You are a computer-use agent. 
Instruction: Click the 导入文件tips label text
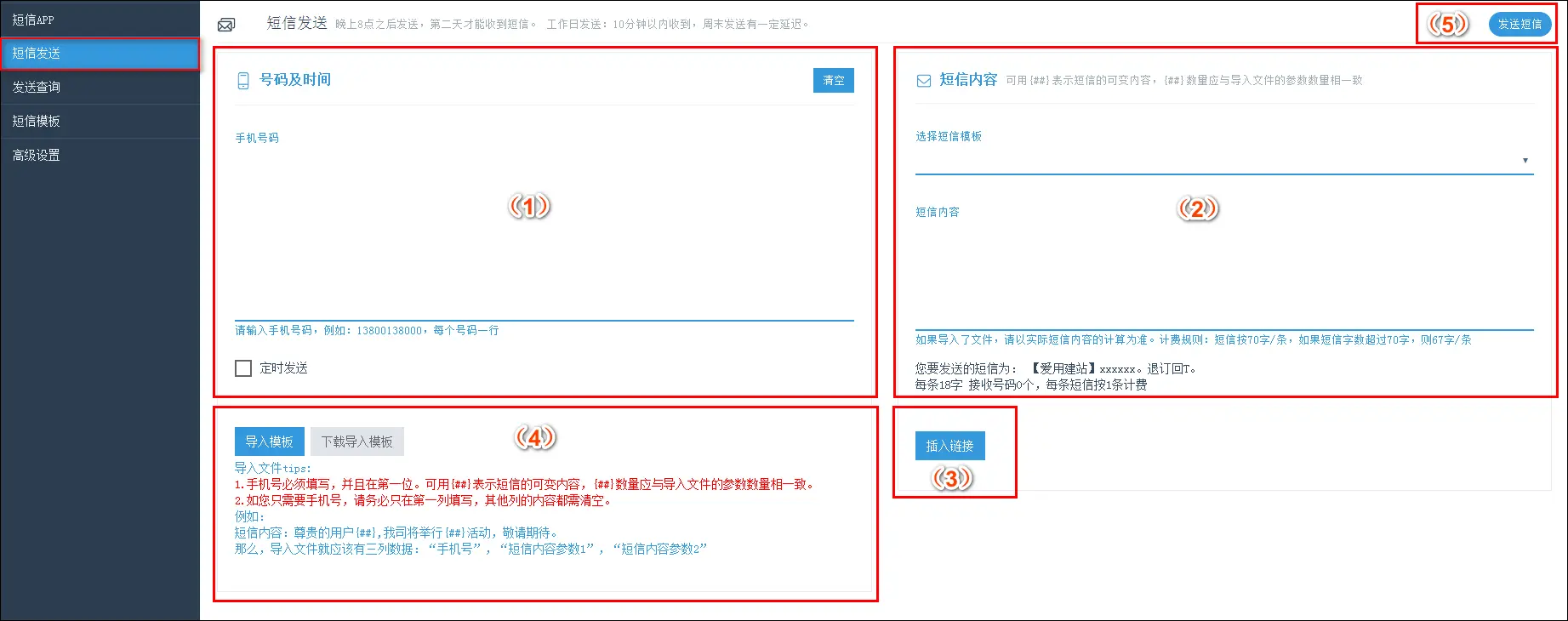[272, 468]
